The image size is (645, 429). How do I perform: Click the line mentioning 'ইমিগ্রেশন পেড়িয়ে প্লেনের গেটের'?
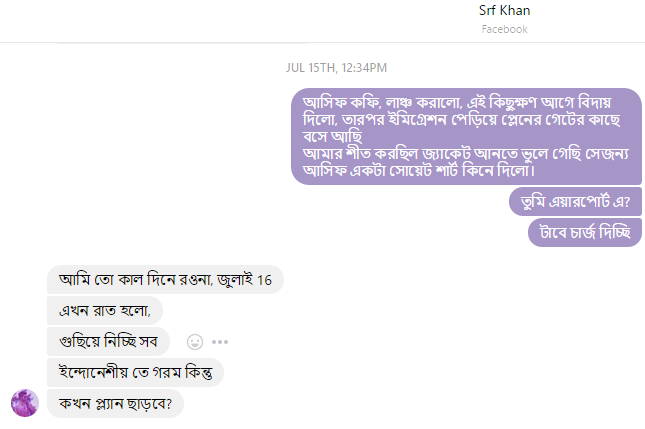pos(462,120)
